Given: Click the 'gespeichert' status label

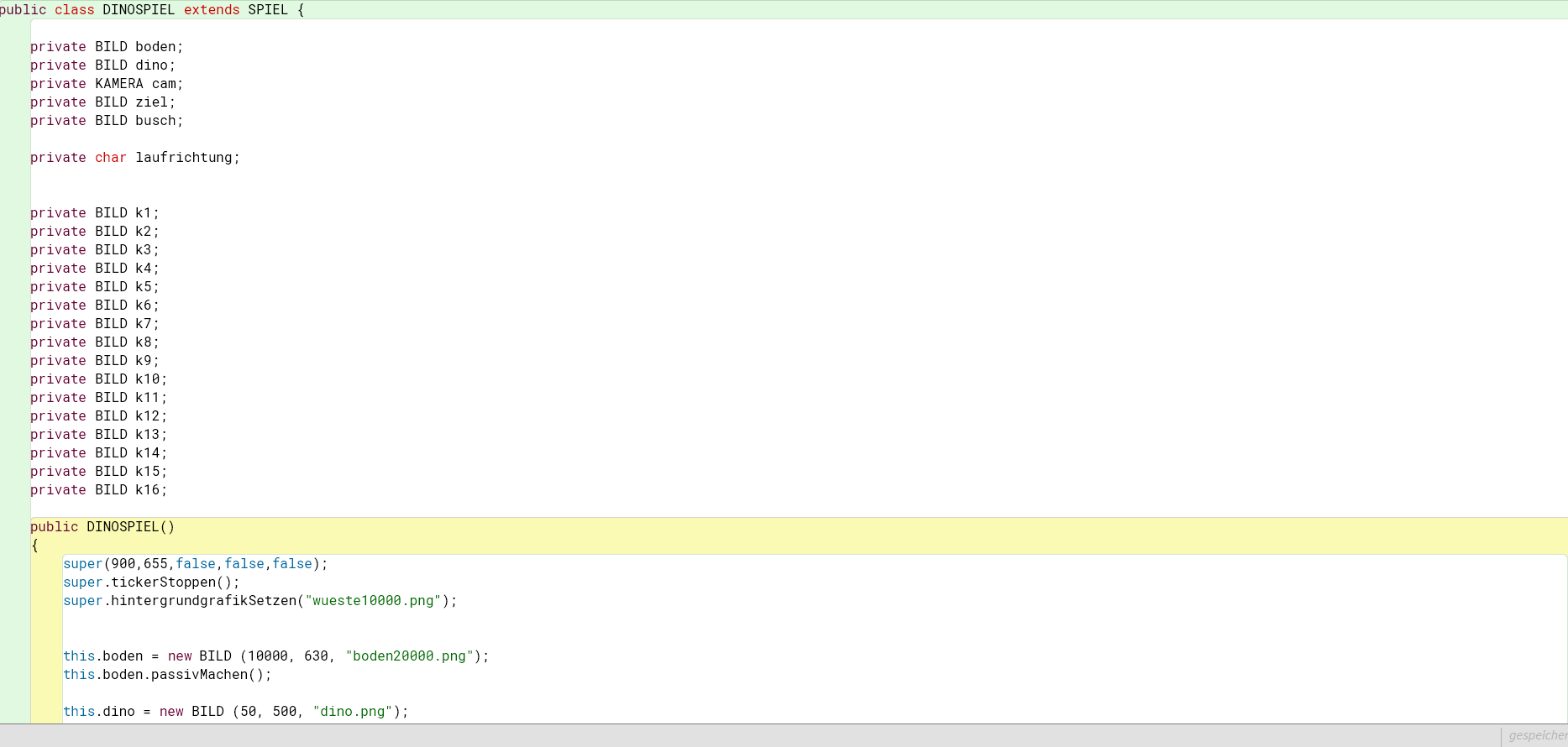Looking at the screenshot, I should pos(1537,735).
